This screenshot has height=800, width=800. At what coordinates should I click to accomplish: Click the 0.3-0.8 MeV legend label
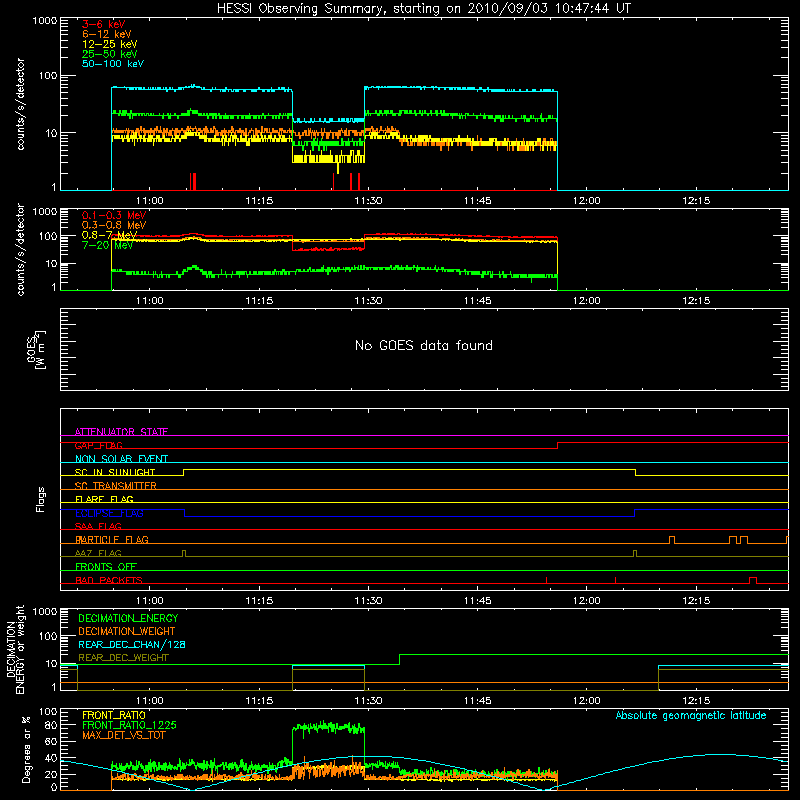[x=114, y=225]
